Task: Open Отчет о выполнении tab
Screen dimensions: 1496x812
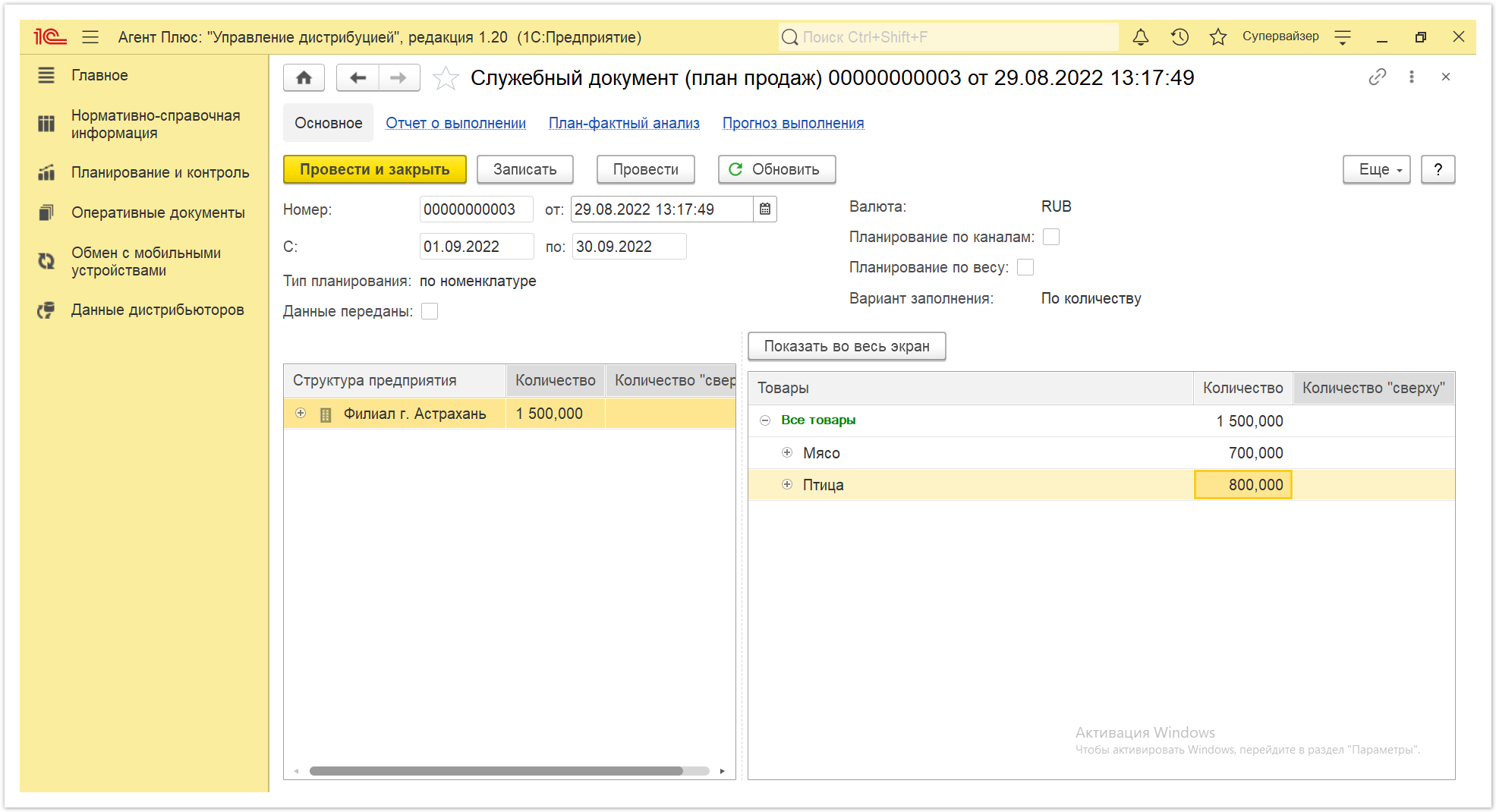Action: [x=455, y=123]
